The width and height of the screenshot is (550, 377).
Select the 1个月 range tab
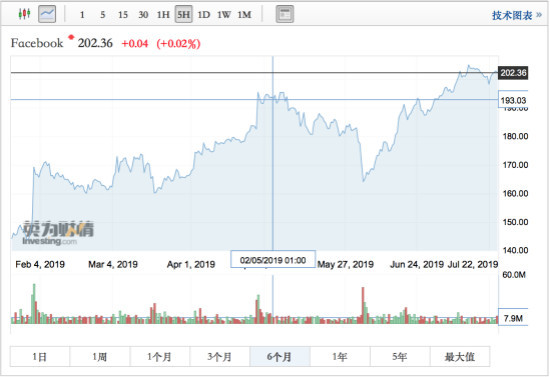[160, 357]
